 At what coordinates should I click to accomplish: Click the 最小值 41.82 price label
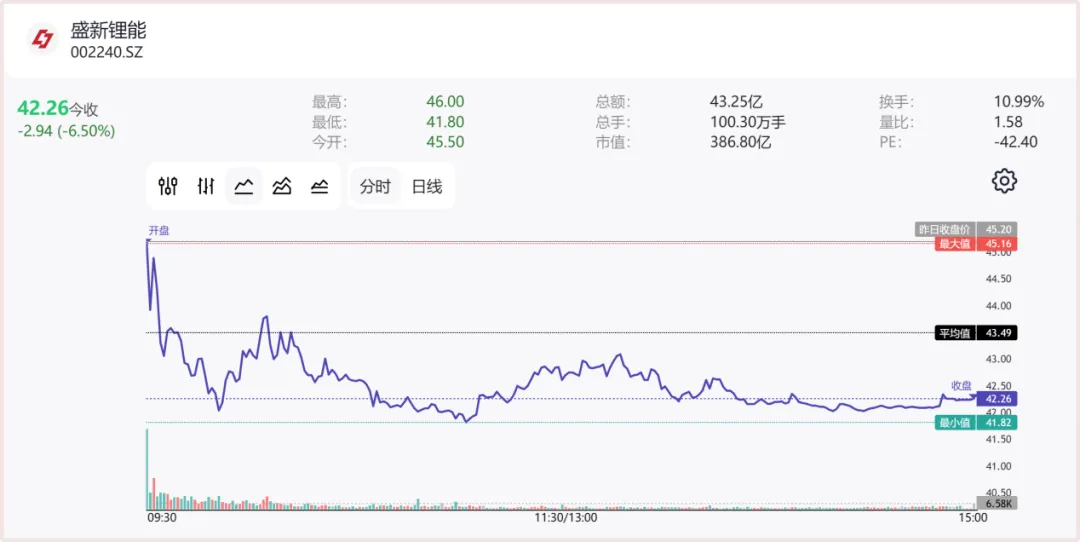[976, 423]
